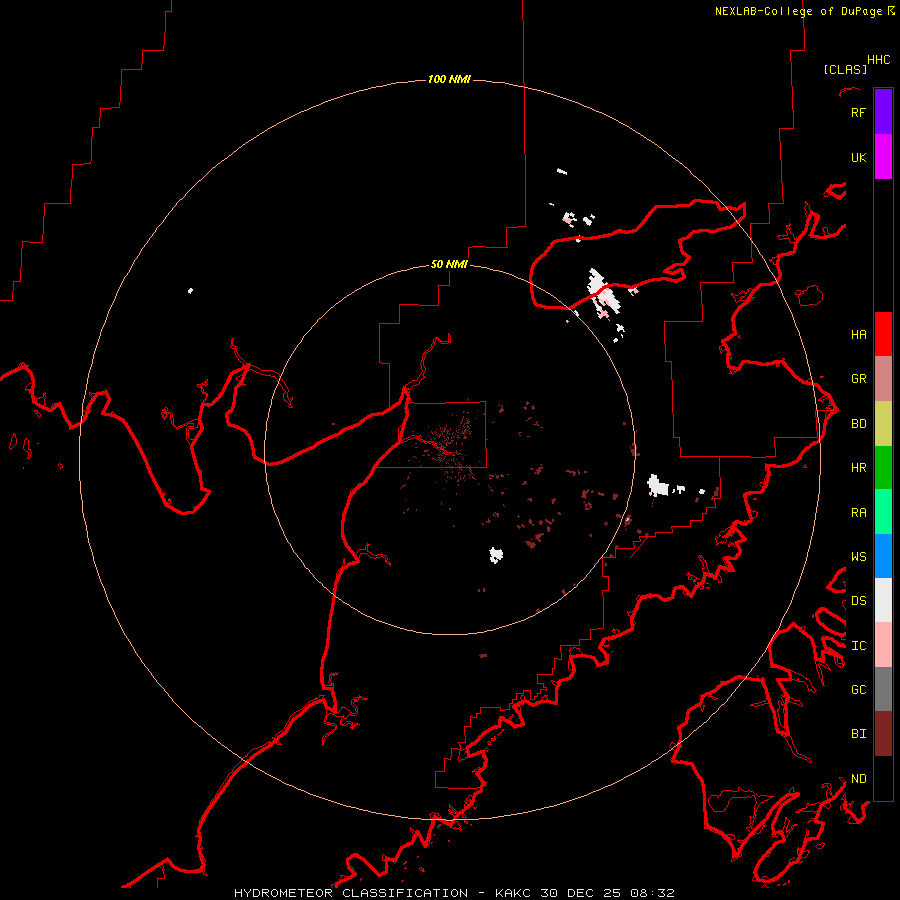Click the ND legend label
Screen dimensions: 900x900
click(858, 778)
